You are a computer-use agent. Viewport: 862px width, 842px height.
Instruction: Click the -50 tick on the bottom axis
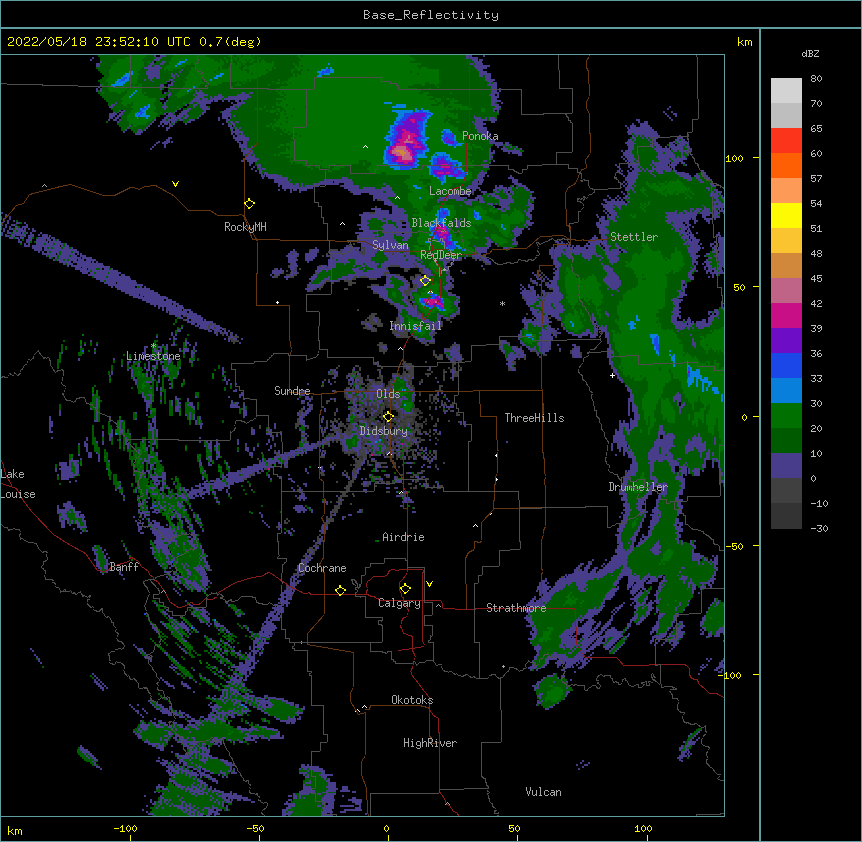tap(255, 829)
